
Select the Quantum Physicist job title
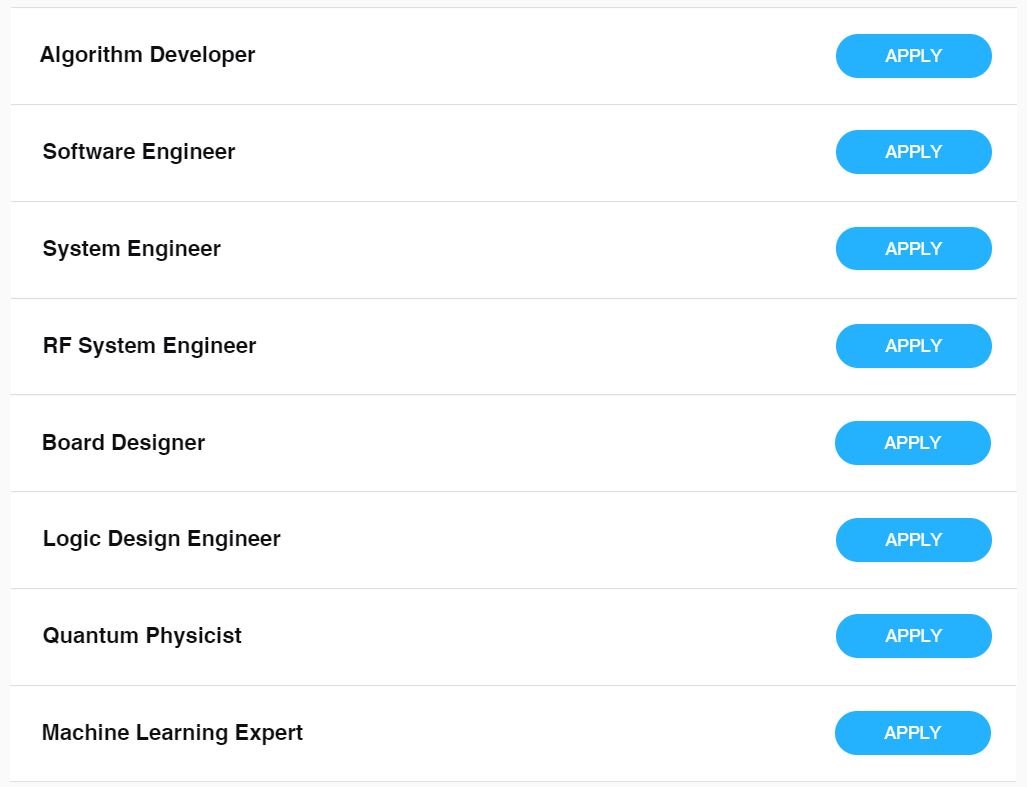pos(142,636)
